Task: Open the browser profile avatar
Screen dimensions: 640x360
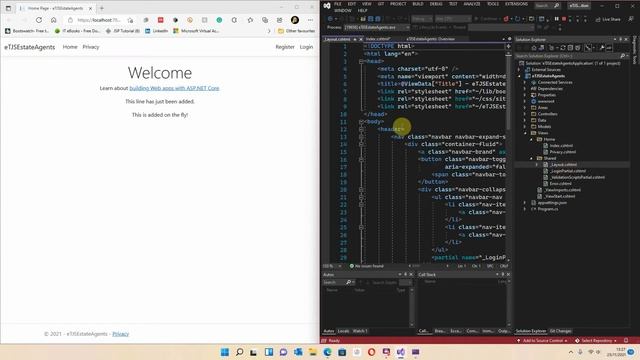Action: (x=295, y=20)
